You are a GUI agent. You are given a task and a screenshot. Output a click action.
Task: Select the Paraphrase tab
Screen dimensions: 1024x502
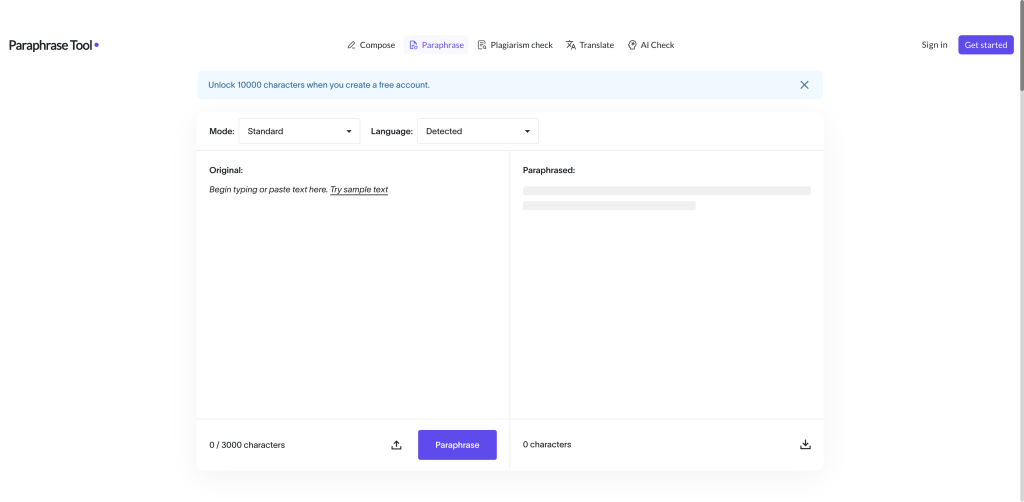click(436, 45)
